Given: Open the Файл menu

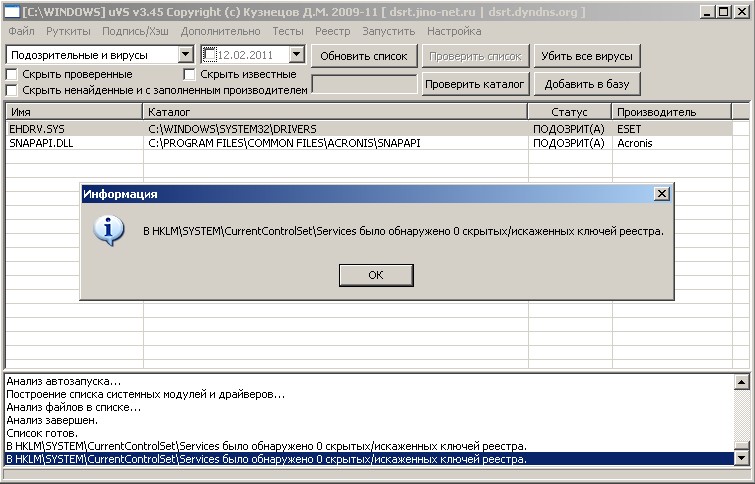Looking at the screenshot, I should pyautogui.click(x=21, y=31).
